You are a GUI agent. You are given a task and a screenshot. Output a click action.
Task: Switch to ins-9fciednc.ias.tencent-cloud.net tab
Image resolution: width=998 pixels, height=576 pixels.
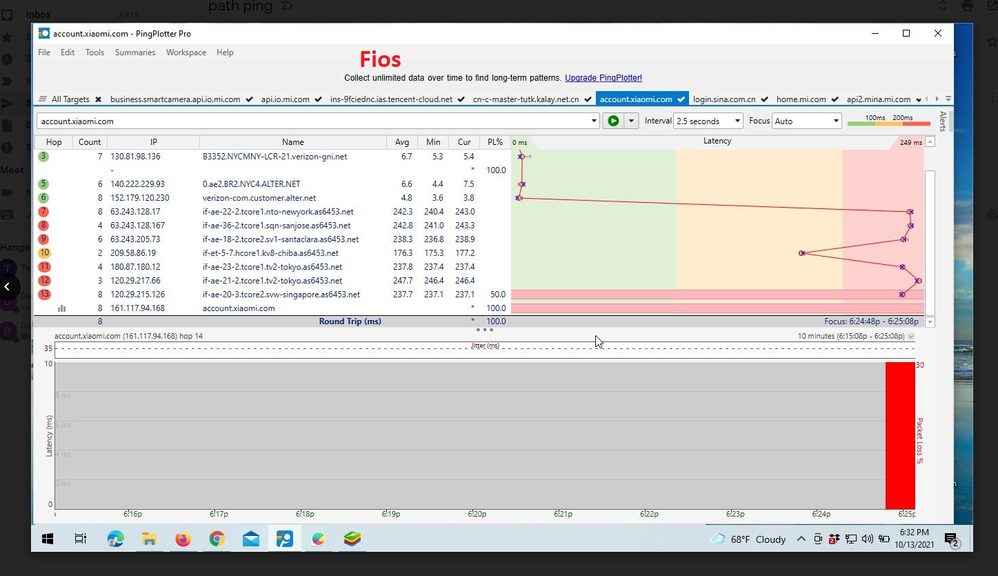click(x=391, y=99)
